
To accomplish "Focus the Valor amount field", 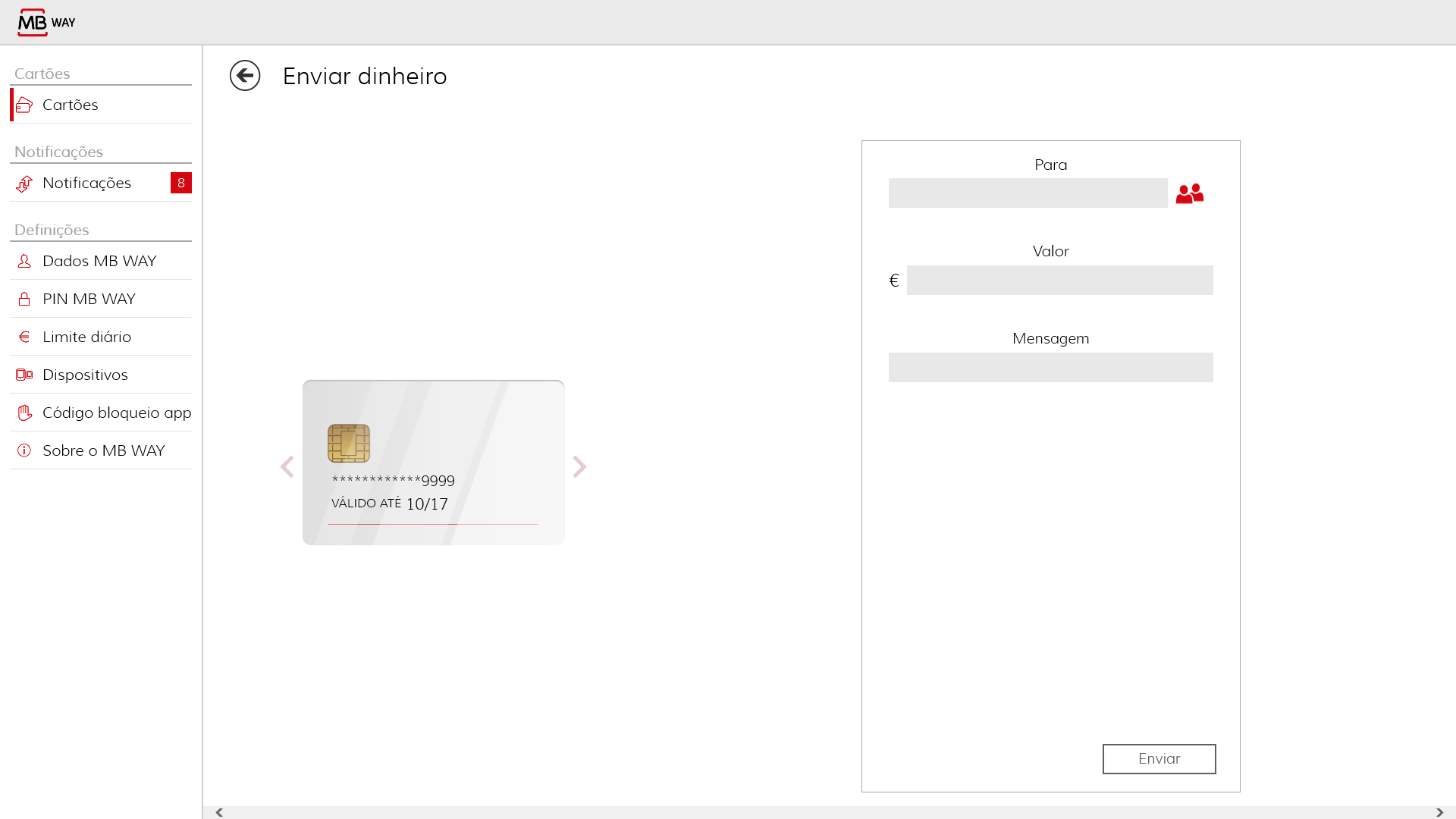I will [1059, 281].
